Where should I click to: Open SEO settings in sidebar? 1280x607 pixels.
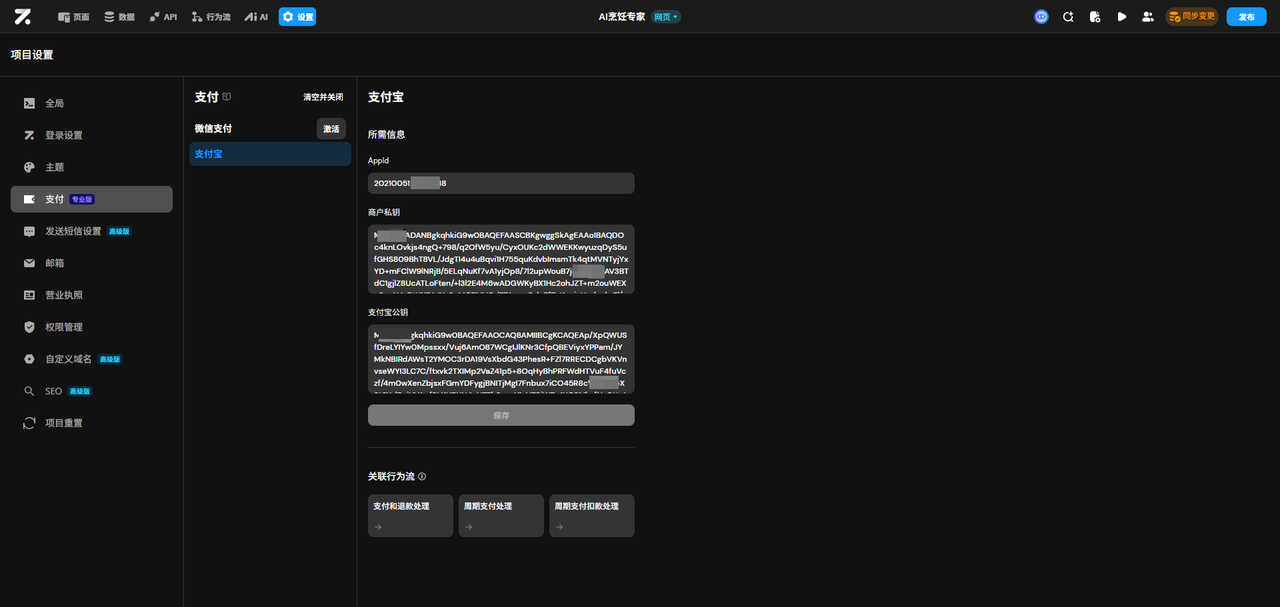pos(91,391)
